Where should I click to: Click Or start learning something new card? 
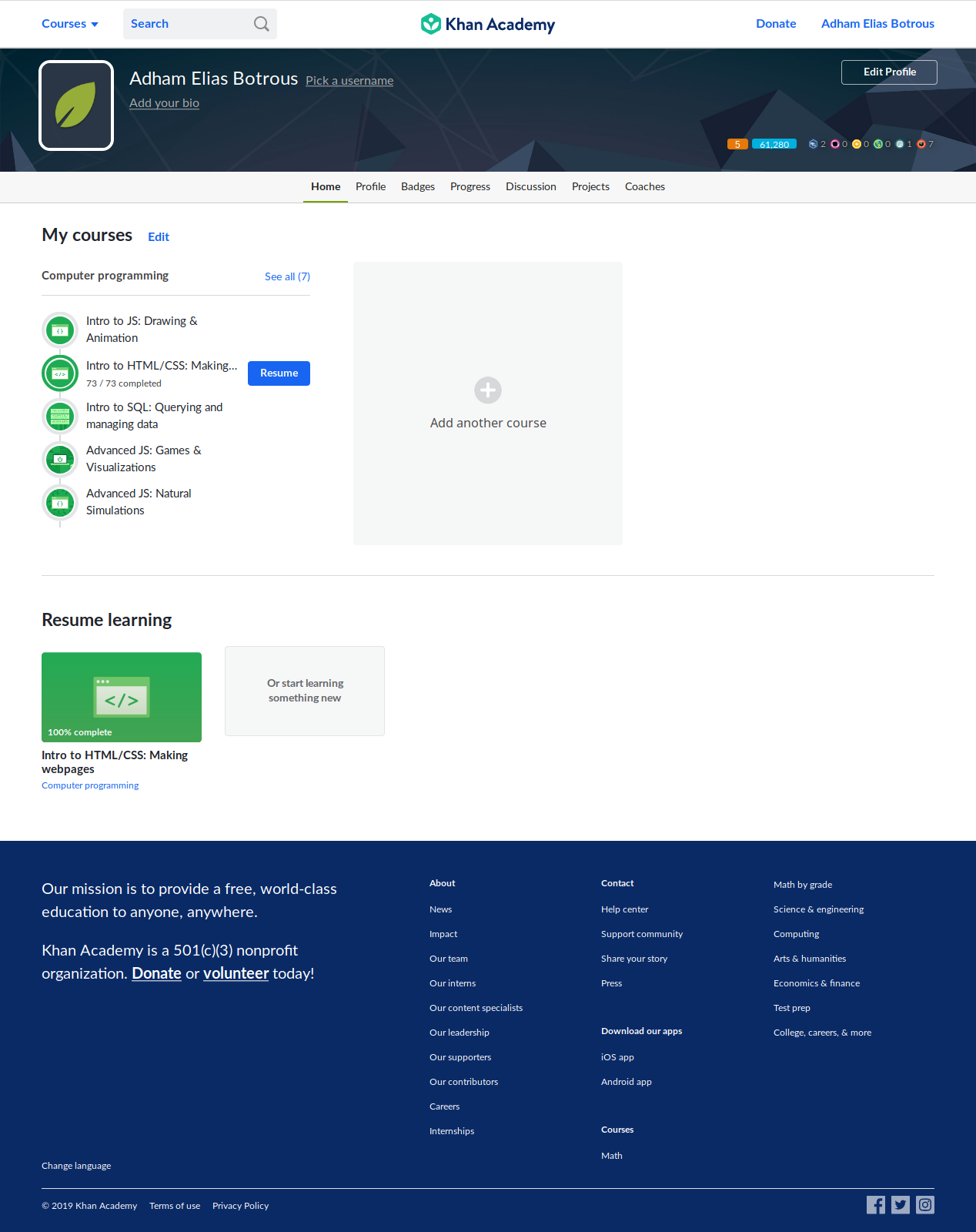(305, 691)
